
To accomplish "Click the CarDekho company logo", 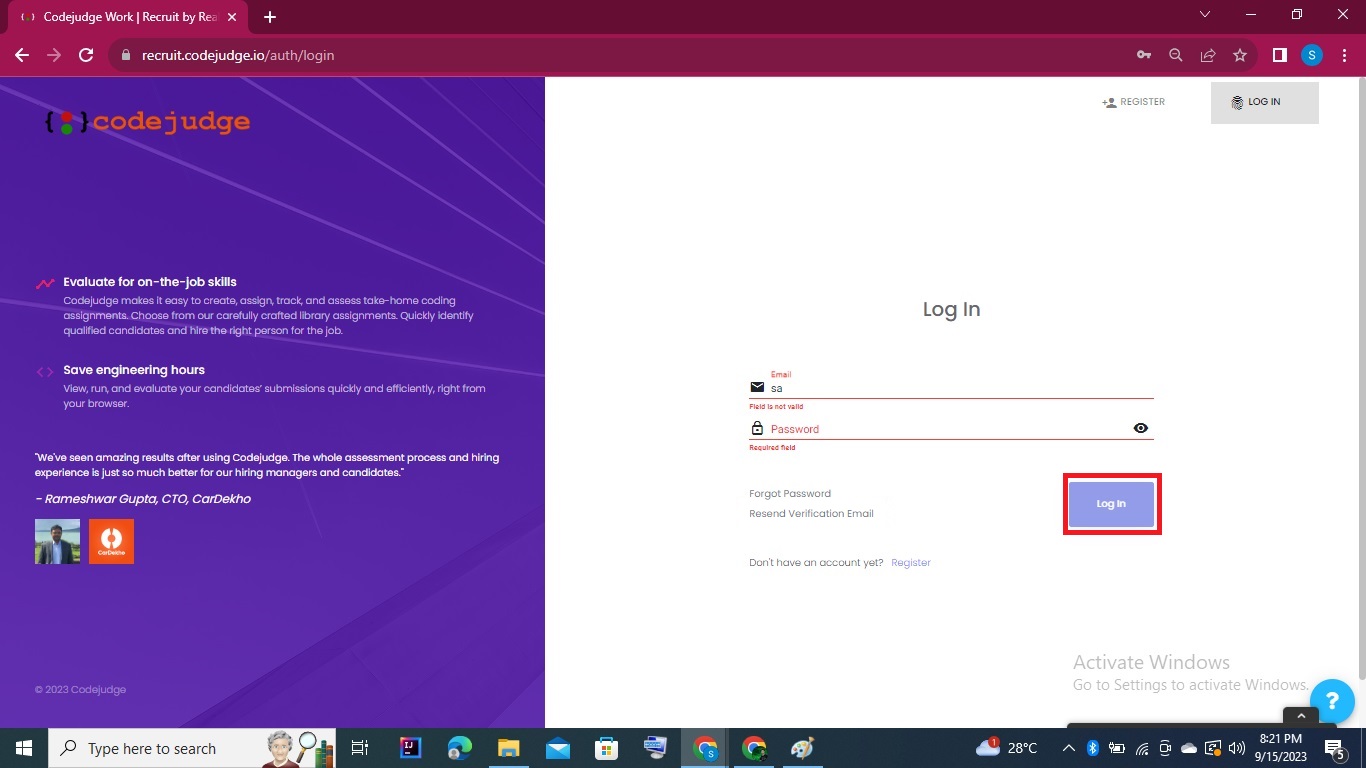I will [111, 541].
